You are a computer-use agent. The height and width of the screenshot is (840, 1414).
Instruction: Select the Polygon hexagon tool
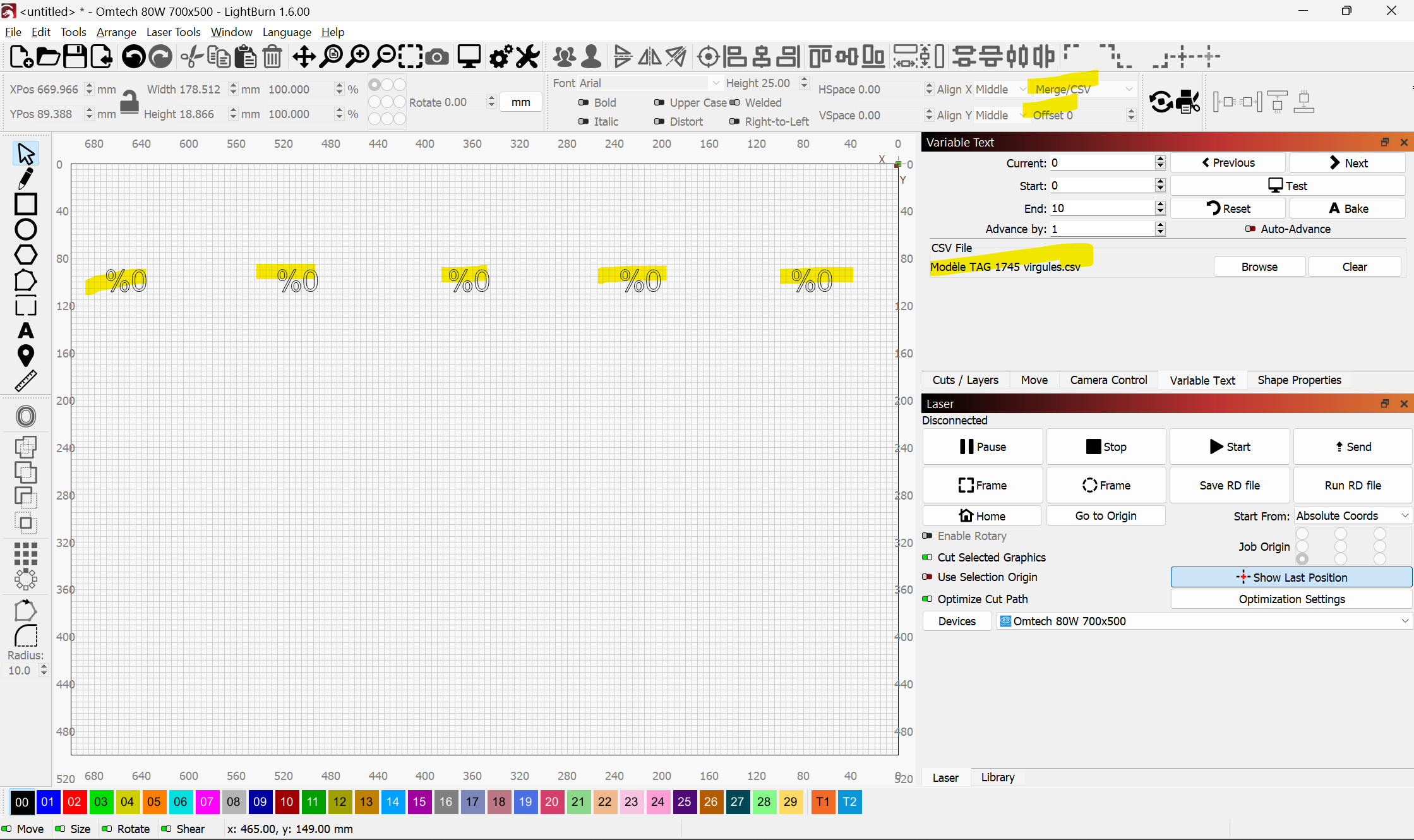(25, 255)
